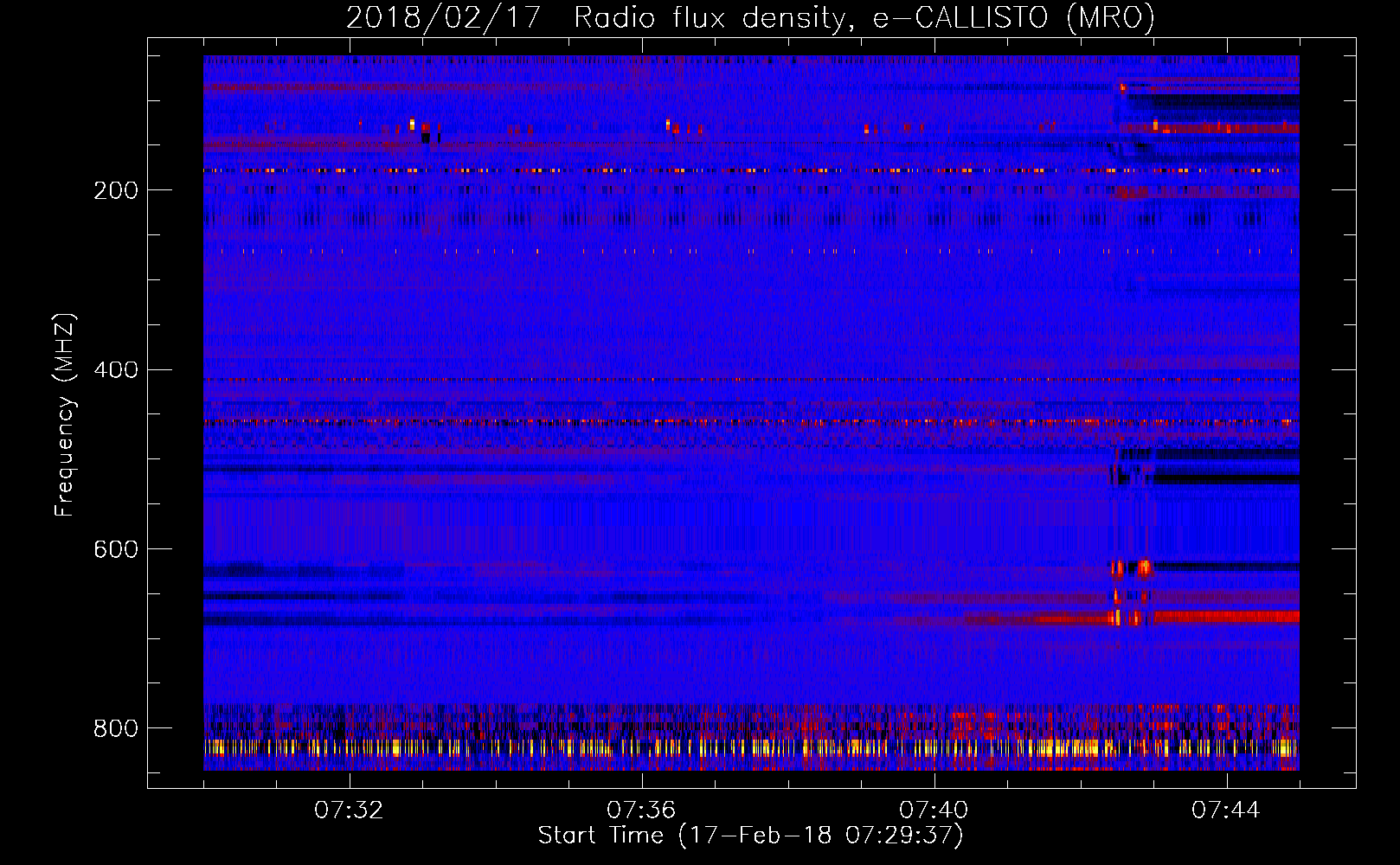
Task: Click the 400 frequency tick label
Action: (x=116, y=370)
